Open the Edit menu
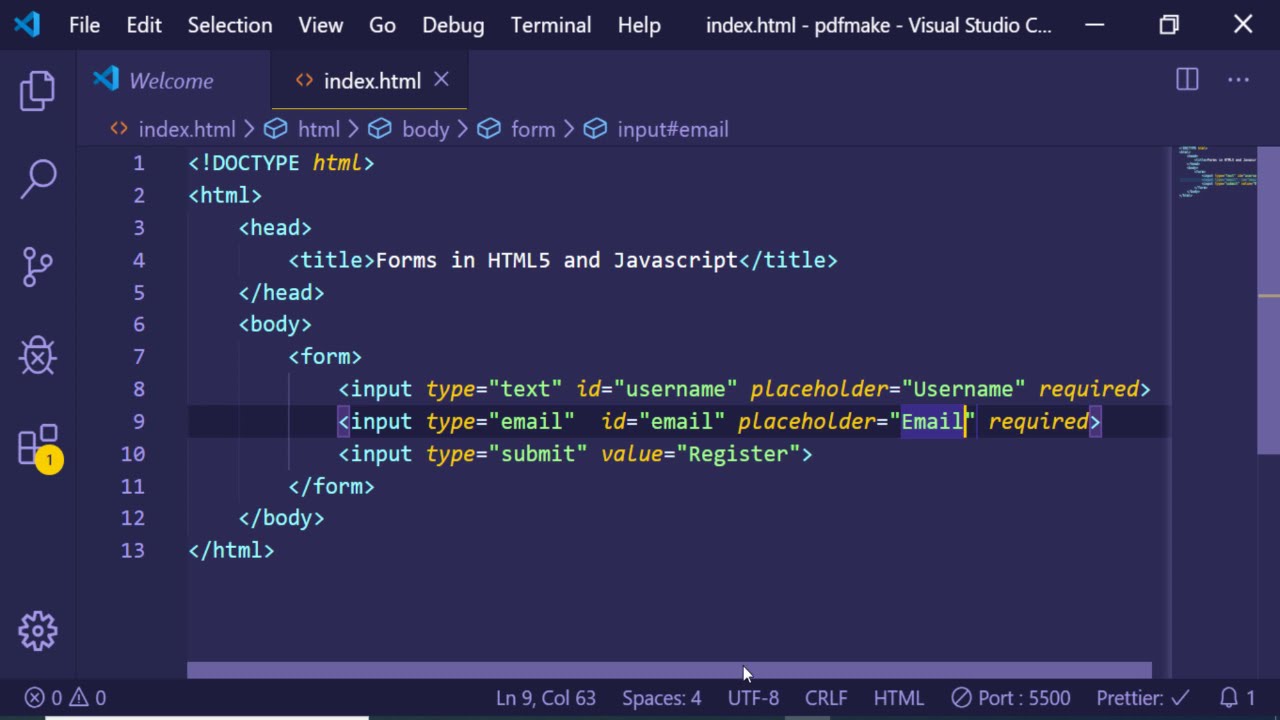Screen dimensions: 1280x720 [x=144, y=25]
